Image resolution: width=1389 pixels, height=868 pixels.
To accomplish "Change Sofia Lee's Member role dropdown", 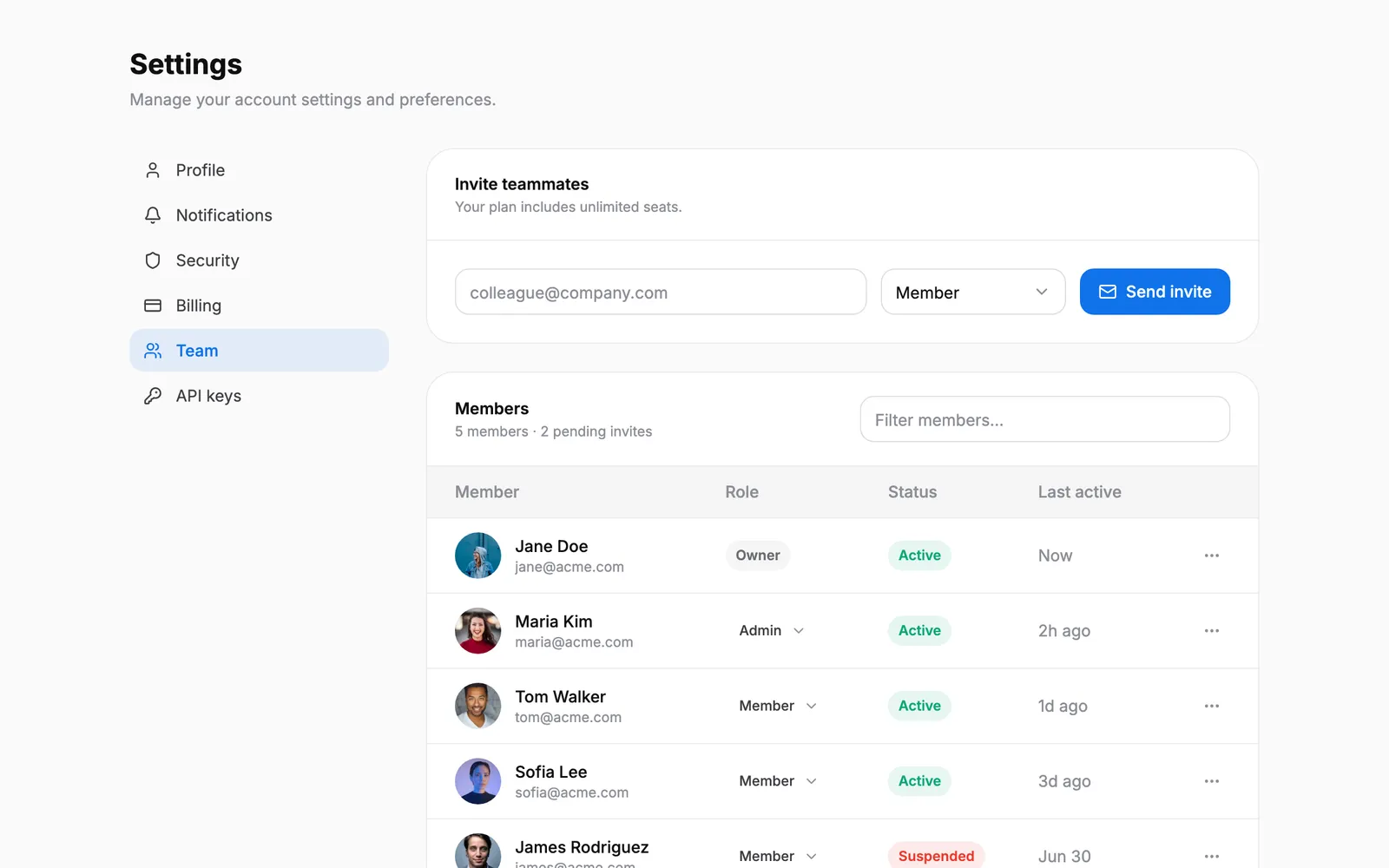I will [778, 781].
